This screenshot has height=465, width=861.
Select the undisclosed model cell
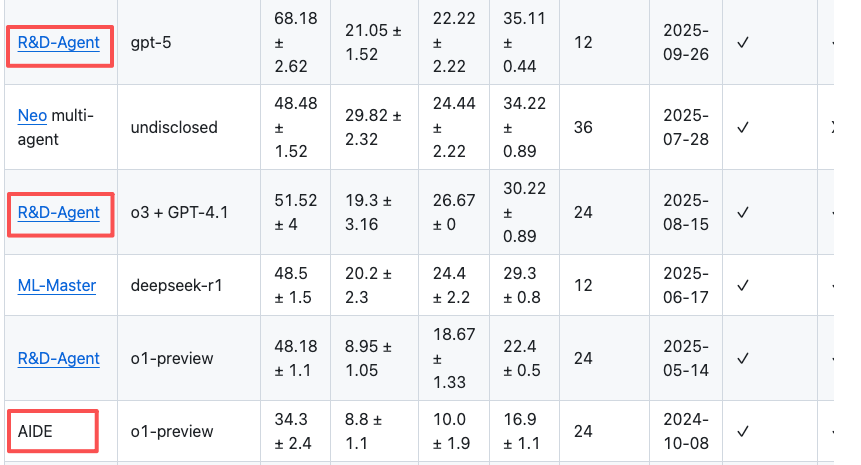[x=174, y=128]
